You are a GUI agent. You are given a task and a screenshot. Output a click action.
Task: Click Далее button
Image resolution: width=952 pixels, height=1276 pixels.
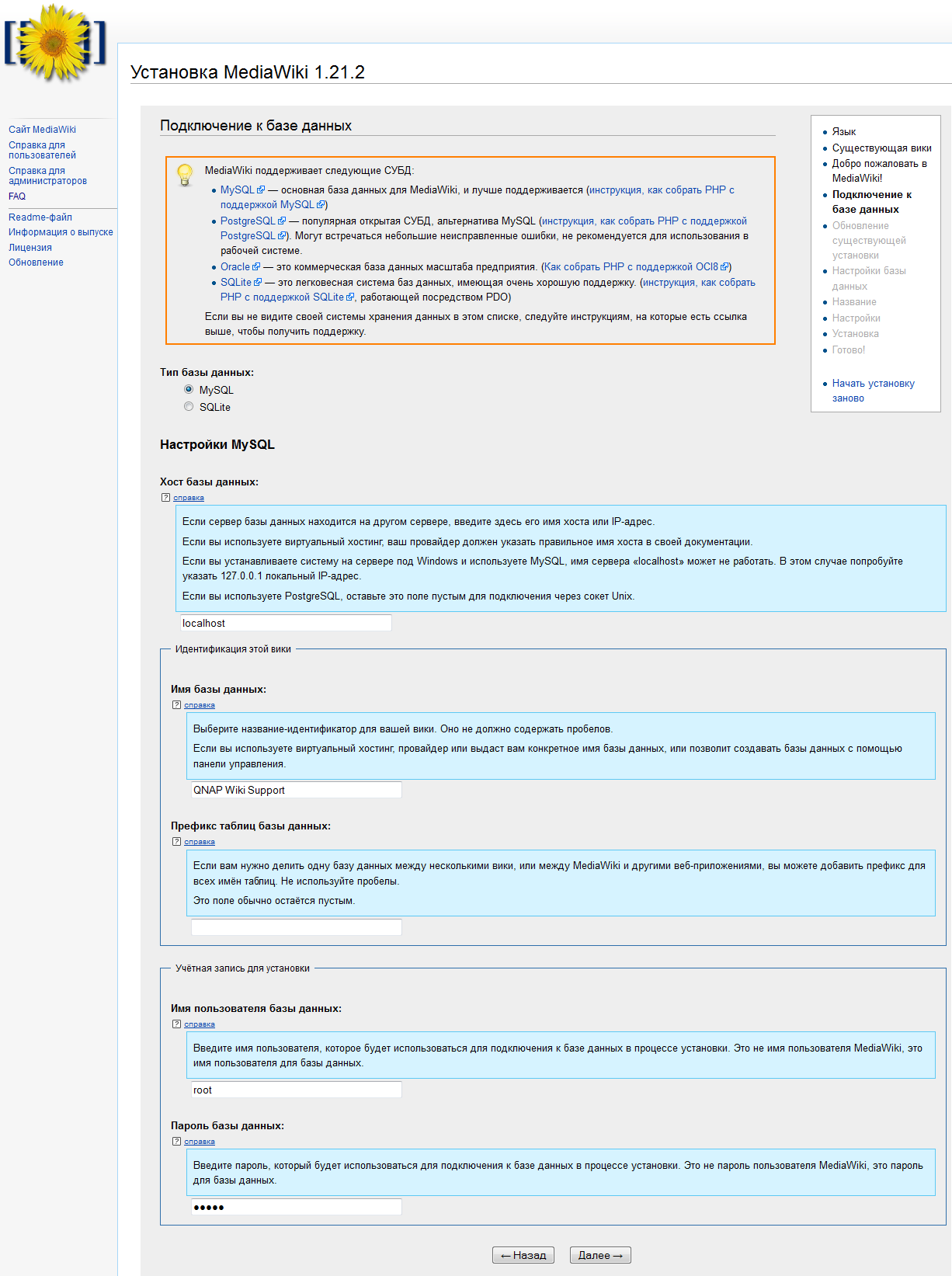(x=600, y=1255)
